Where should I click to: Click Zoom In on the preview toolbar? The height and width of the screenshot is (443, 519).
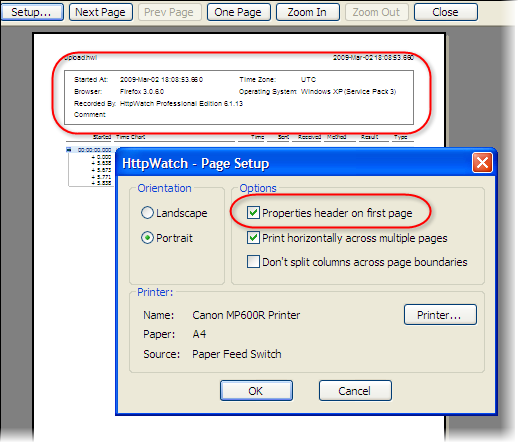[307, 12]
